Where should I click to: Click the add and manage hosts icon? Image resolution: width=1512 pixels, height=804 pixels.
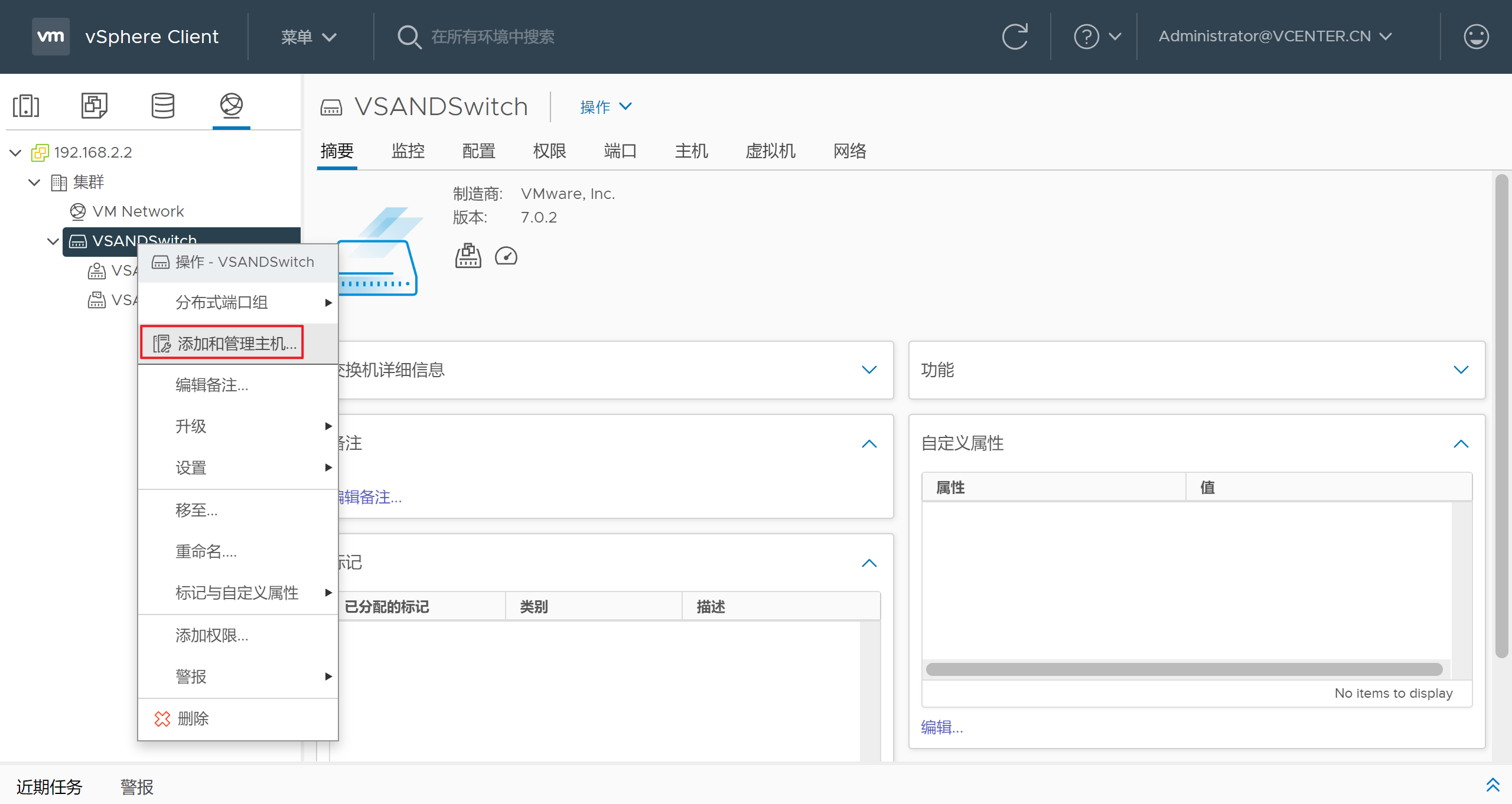pyautogui.click(x=162, y=343)
